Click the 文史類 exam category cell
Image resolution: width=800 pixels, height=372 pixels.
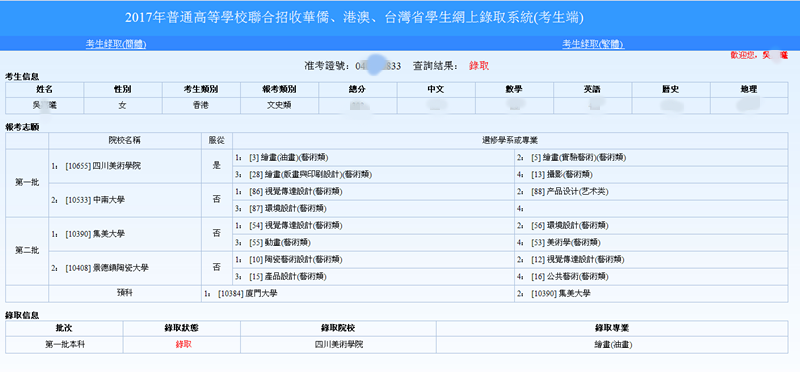(280, 106)
